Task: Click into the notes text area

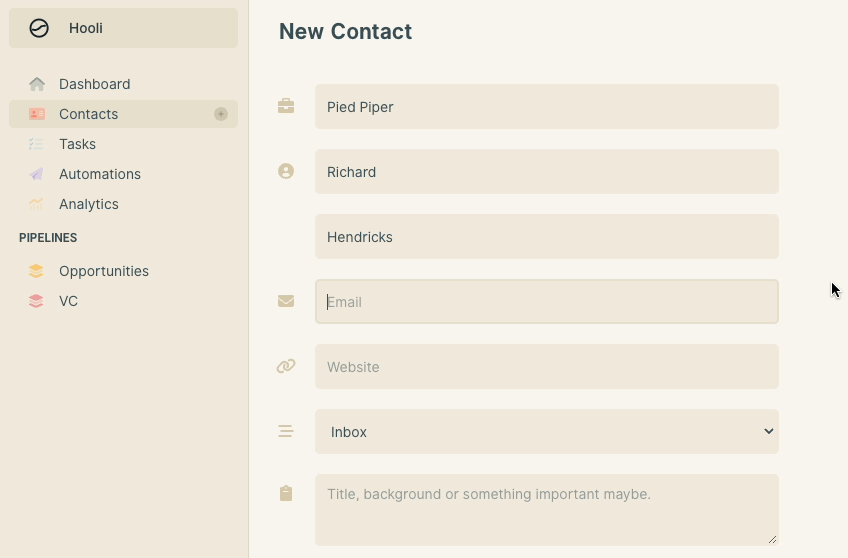Action: [x=547, y=510]
